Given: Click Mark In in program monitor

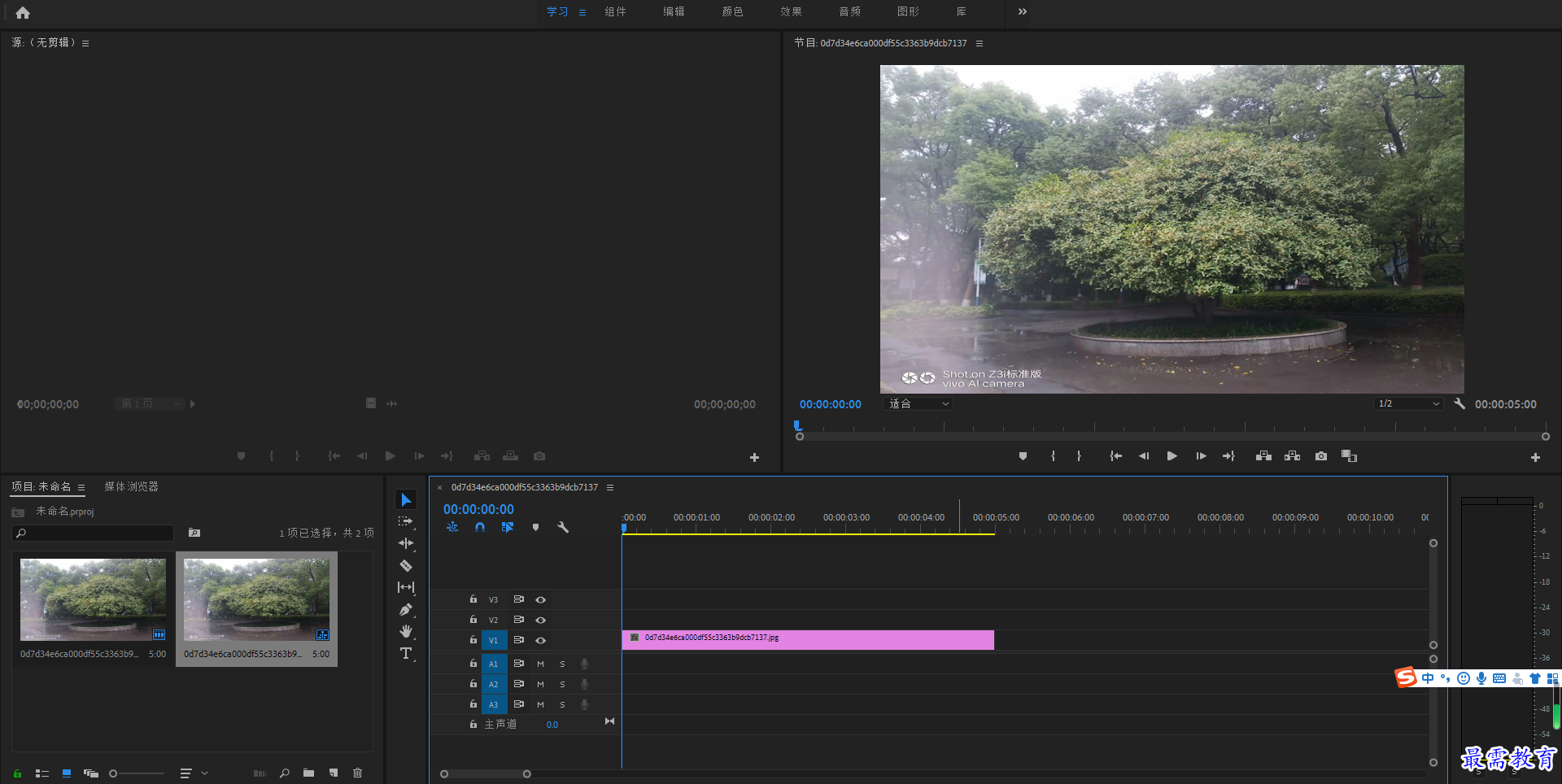Looking at the screenshot, I should 1054,456.
